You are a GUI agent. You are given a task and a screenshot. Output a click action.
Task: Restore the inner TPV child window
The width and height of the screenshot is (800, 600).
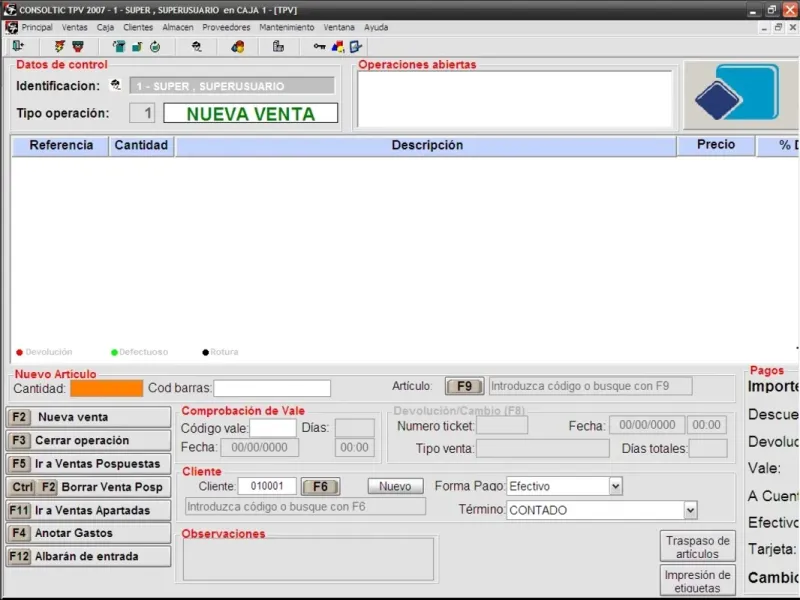[778, 28]
